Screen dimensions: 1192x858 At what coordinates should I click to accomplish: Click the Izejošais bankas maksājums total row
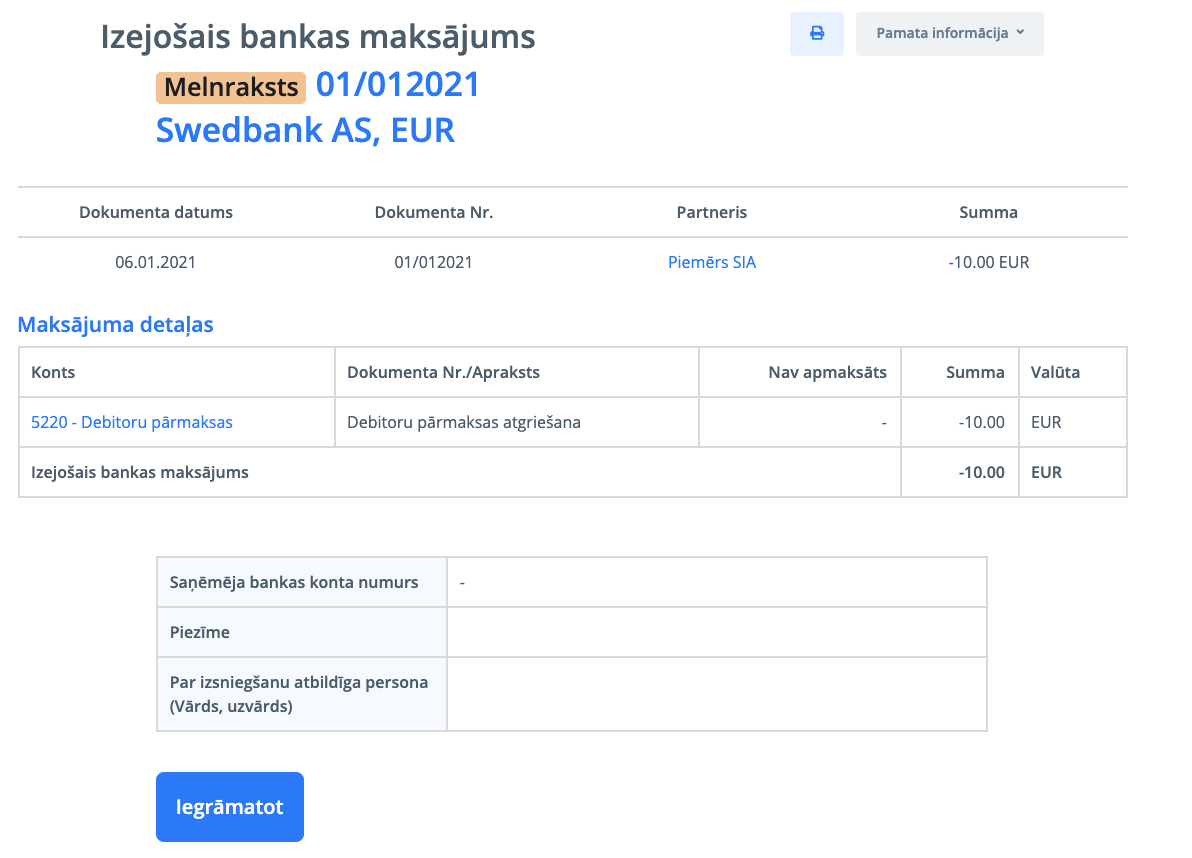tap(140, 472)
